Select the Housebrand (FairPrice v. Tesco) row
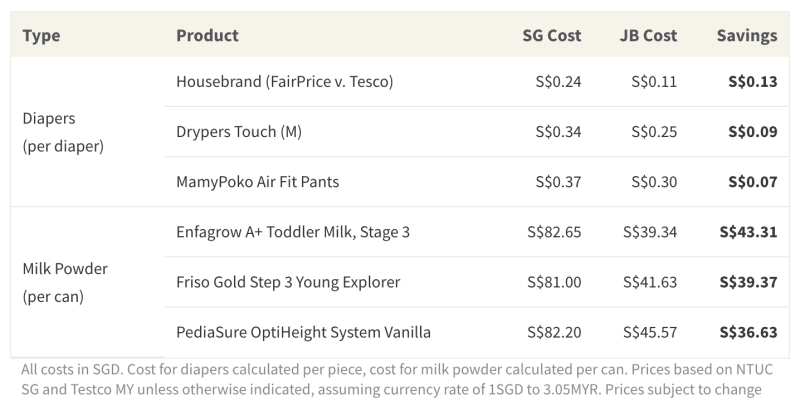The image size is (800, 410). (284, 82)
